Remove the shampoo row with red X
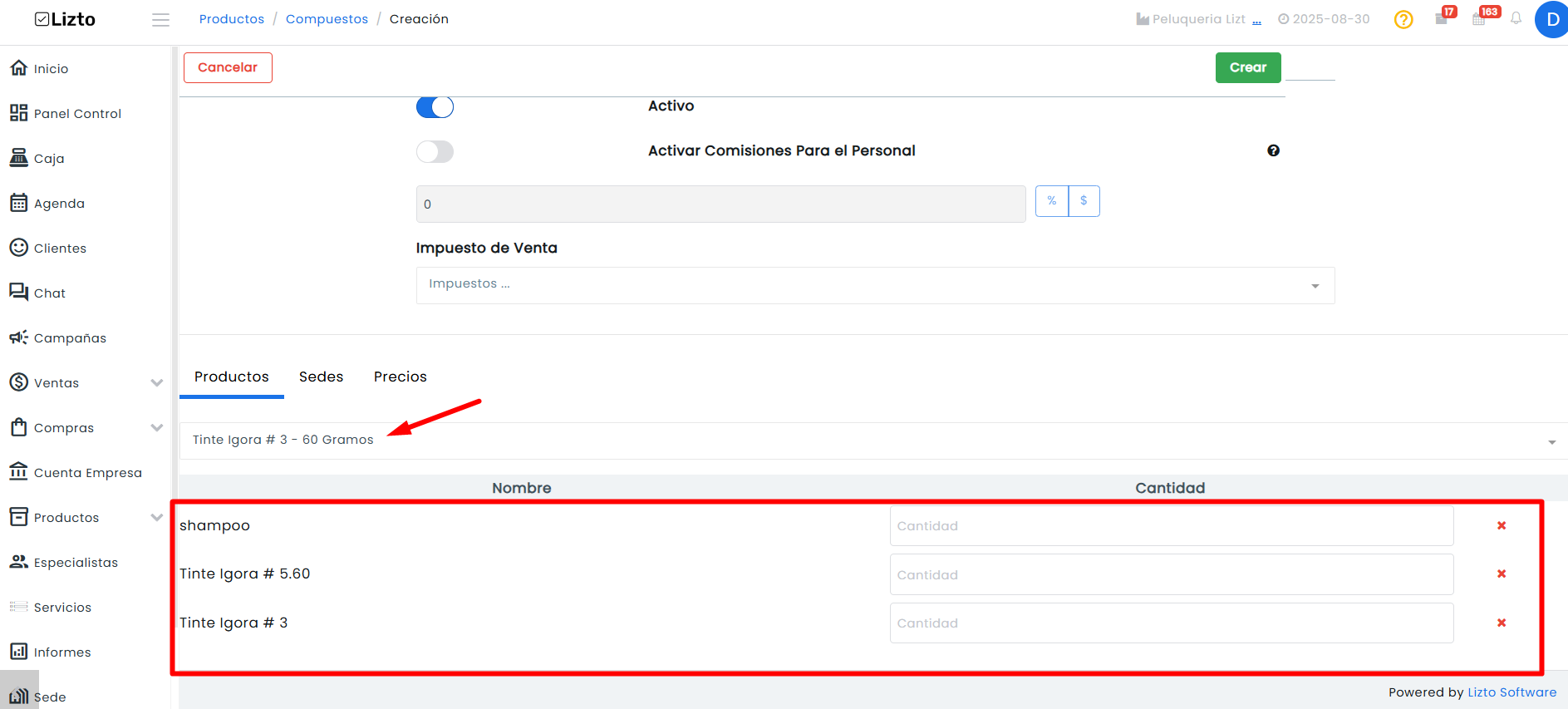Screen dimensions: 1568x709 1502,525
